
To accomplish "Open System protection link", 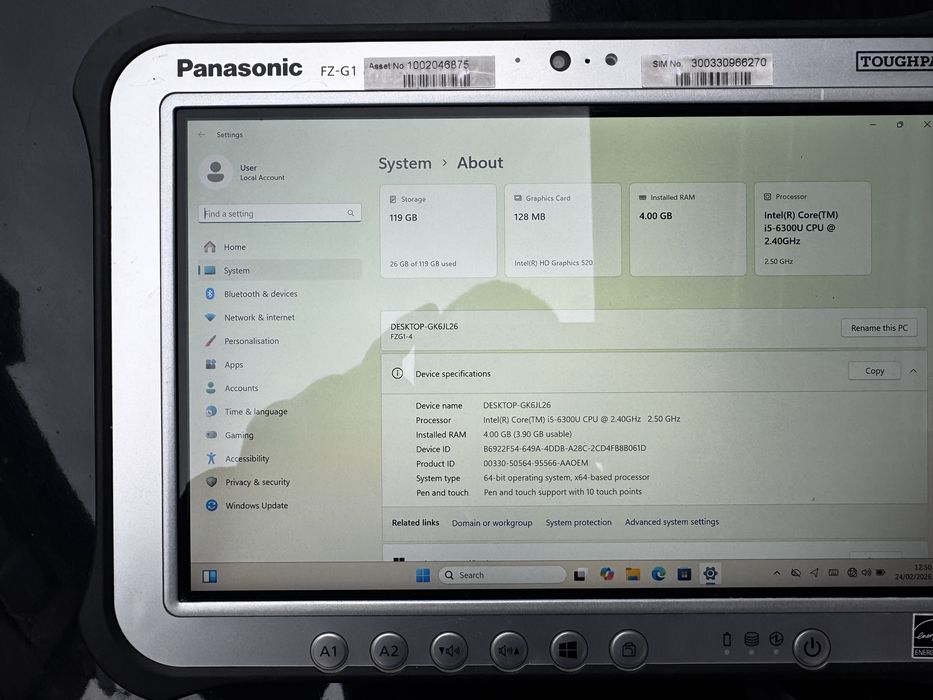I will (x=578, y=522).
